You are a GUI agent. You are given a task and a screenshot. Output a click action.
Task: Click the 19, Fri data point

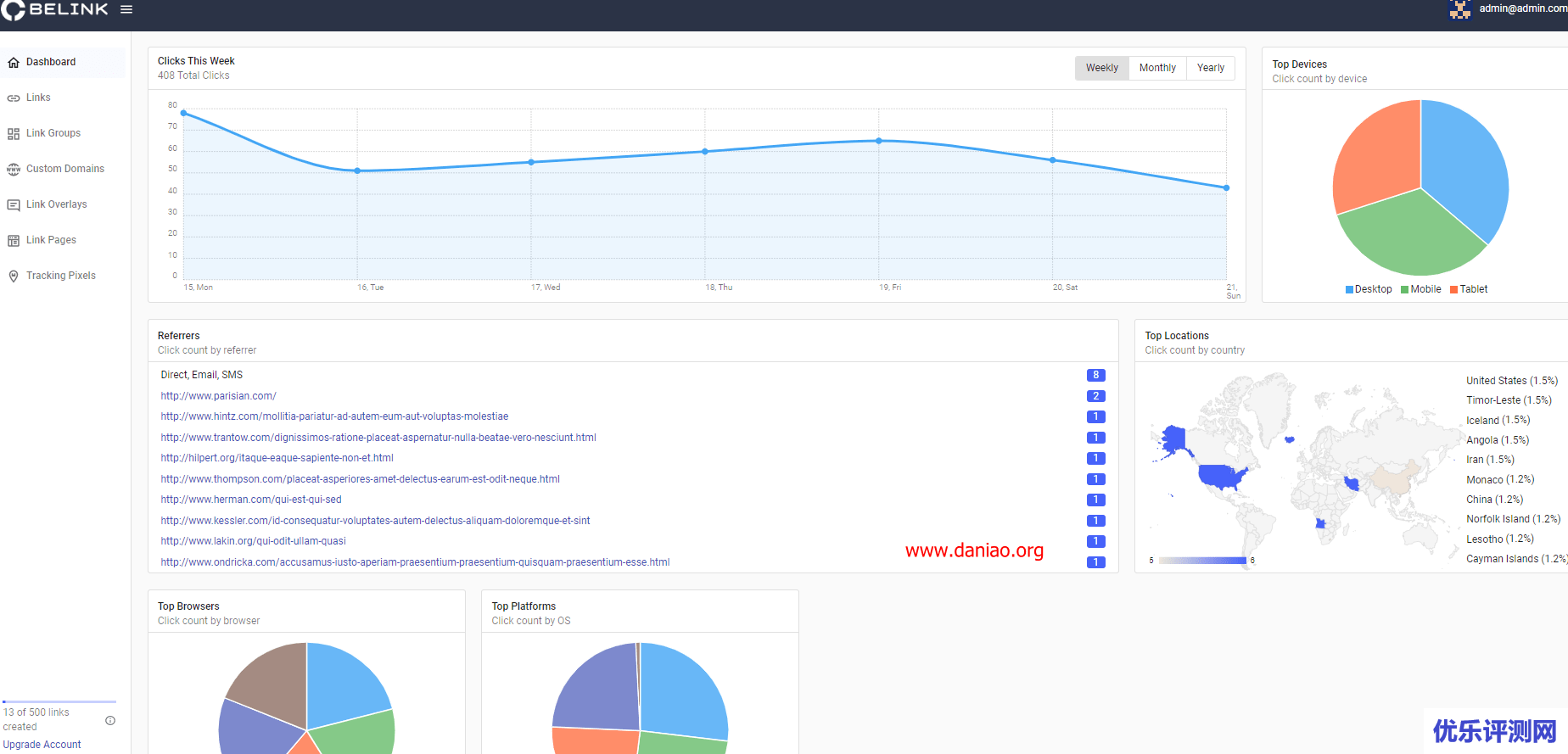click(x=879, y=141)
